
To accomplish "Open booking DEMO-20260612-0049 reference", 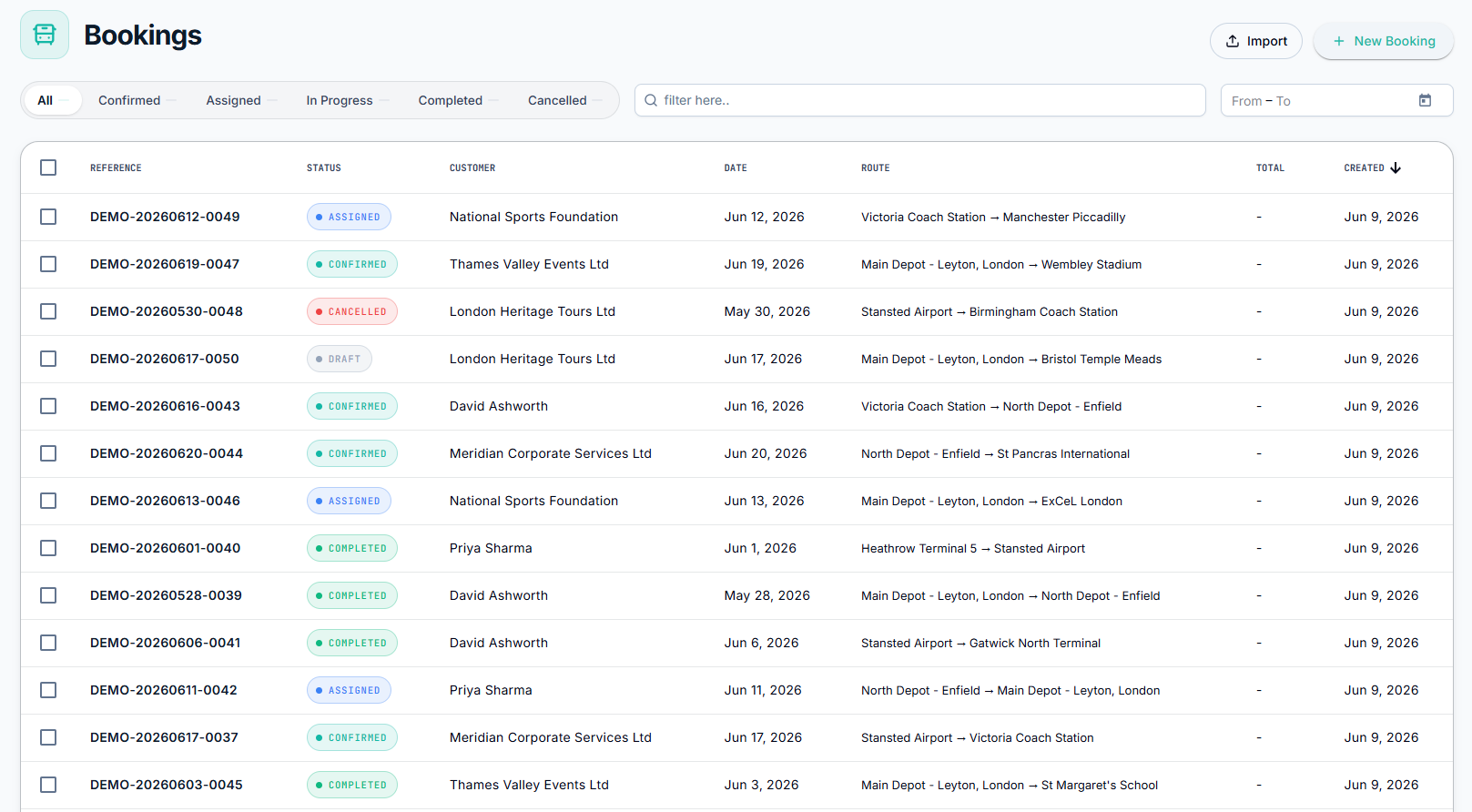I will [165, 217].
